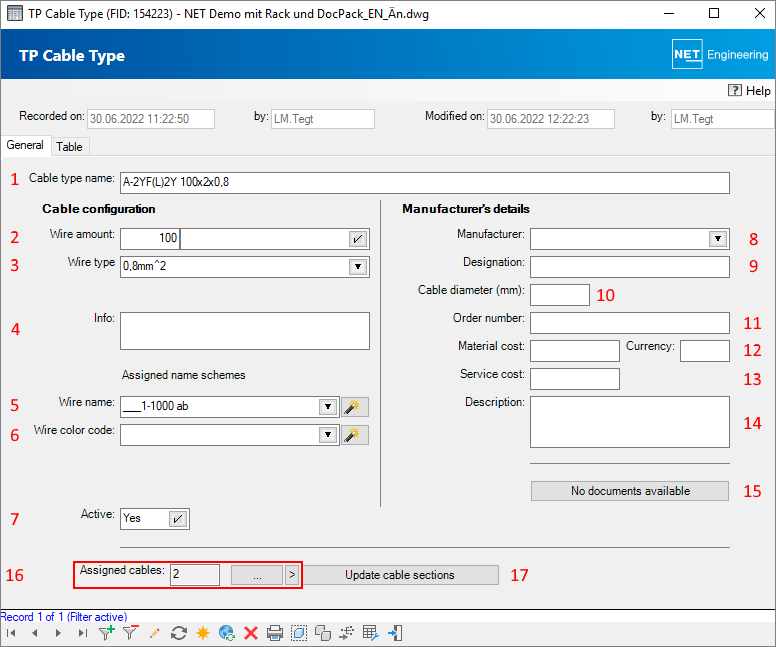Focus the Info text area
Viewport: 776px width, 647px height.
click(x=245, y=331)
